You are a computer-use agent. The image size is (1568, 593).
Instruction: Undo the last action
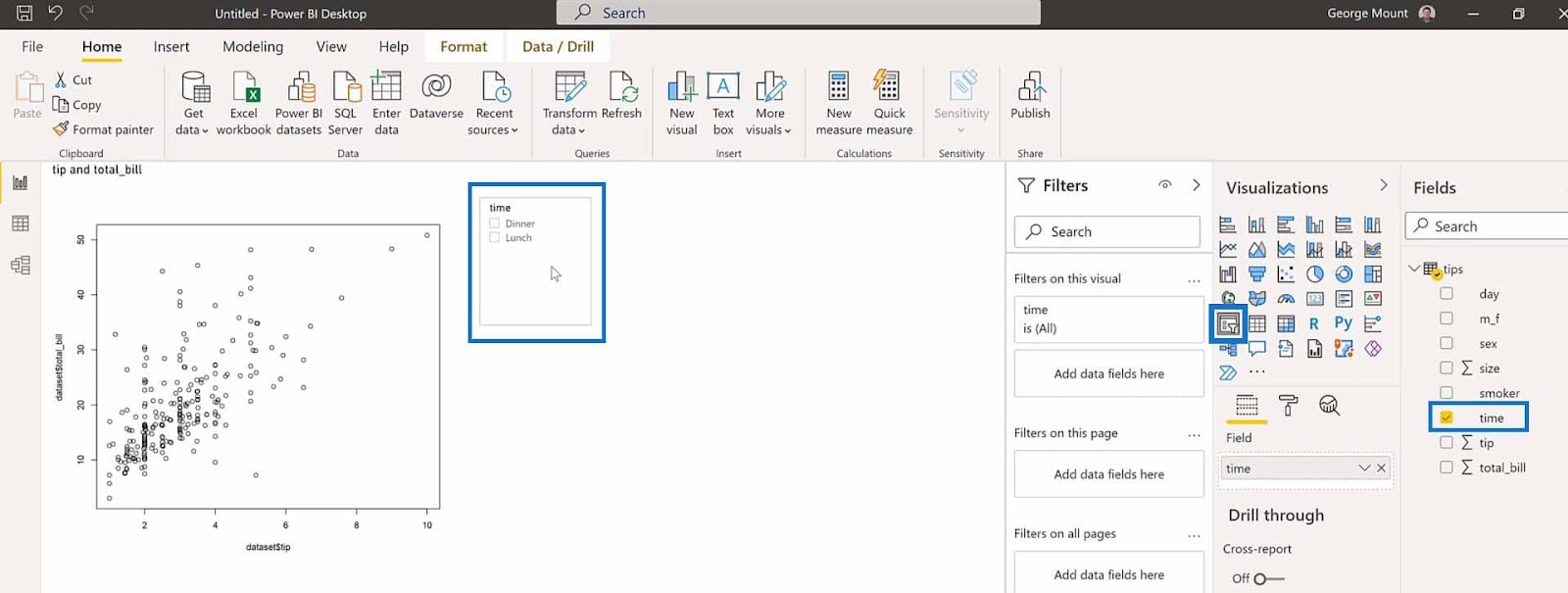(56, 13)
